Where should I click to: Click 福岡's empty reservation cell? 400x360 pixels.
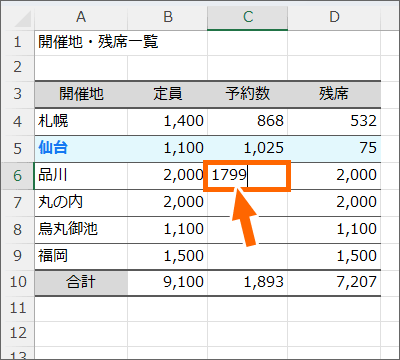[247, 256]
